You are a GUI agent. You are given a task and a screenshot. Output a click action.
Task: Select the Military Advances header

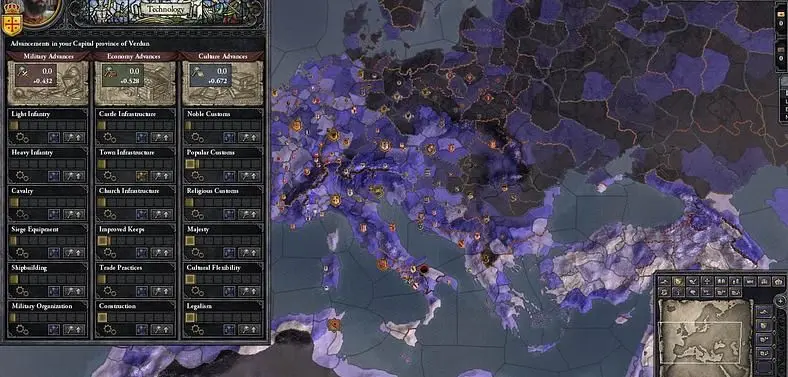[x=48, y=56]
